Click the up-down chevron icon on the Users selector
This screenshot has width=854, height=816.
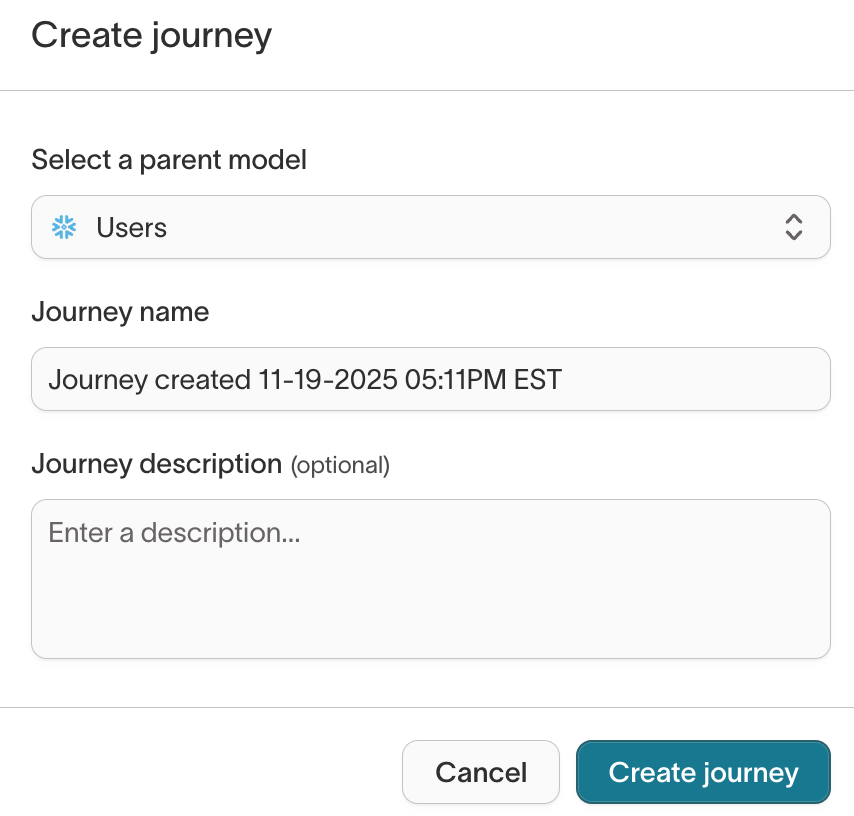coord(793,227)
